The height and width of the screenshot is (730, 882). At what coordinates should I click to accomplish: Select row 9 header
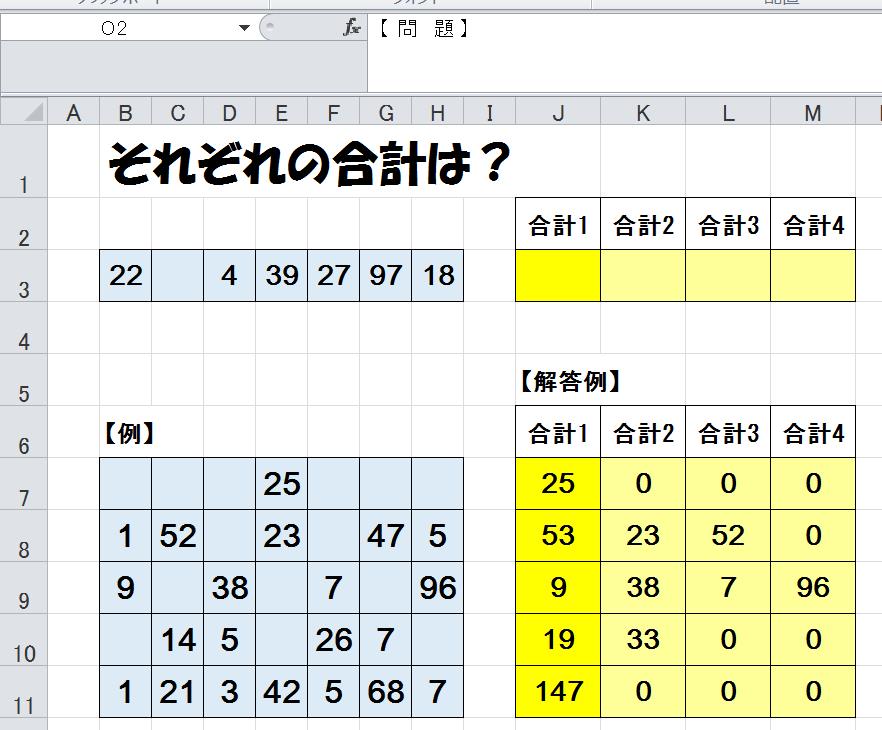(24, 588)
